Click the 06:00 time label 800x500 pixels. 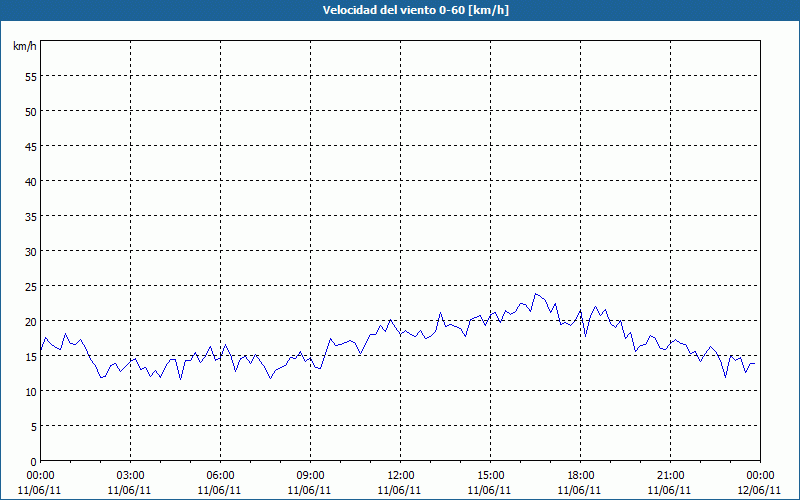coord(220,476)
